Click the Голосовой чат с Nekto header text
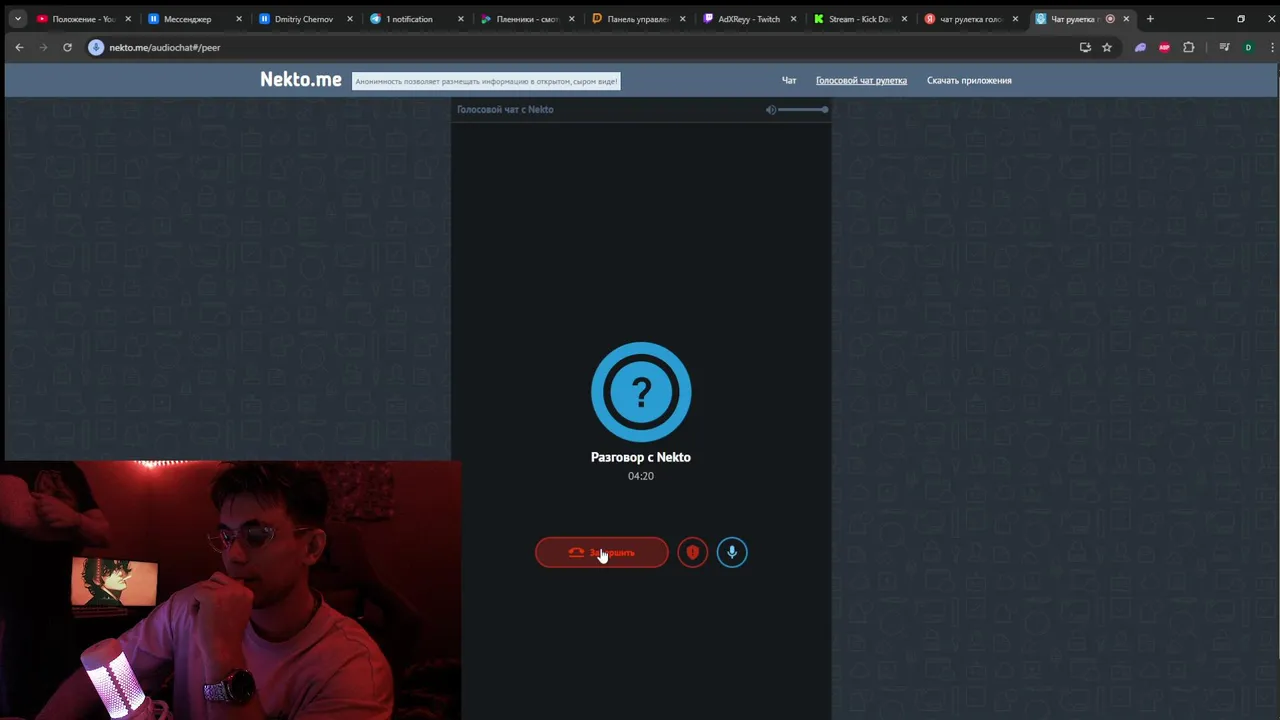 [x=505, y=110]
